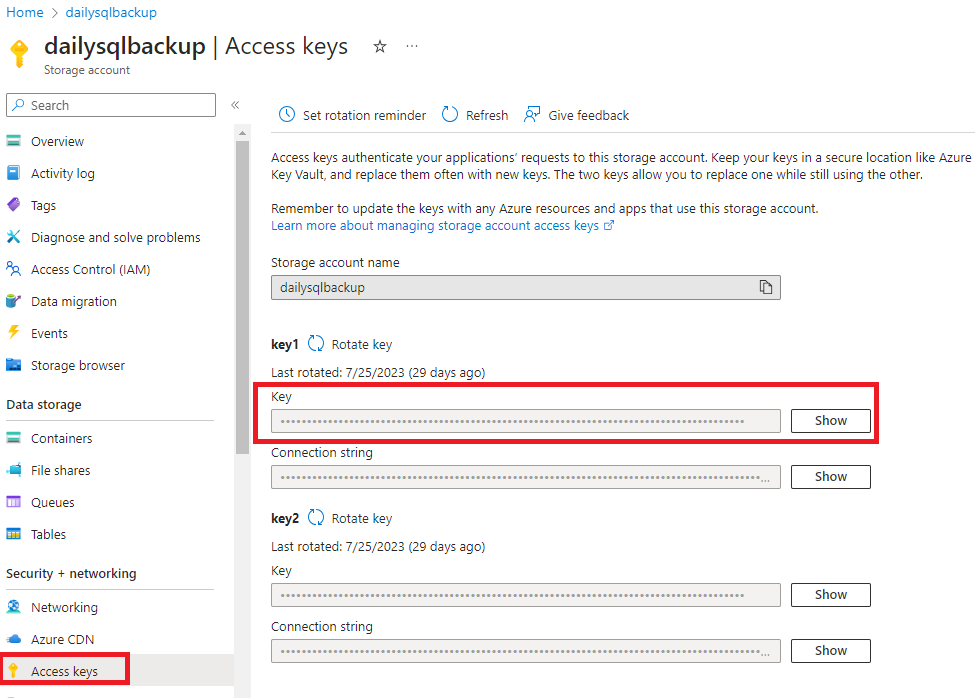Click the Azure CDN cloud icon
975x698 pixels.
click(x=14, y=639)
